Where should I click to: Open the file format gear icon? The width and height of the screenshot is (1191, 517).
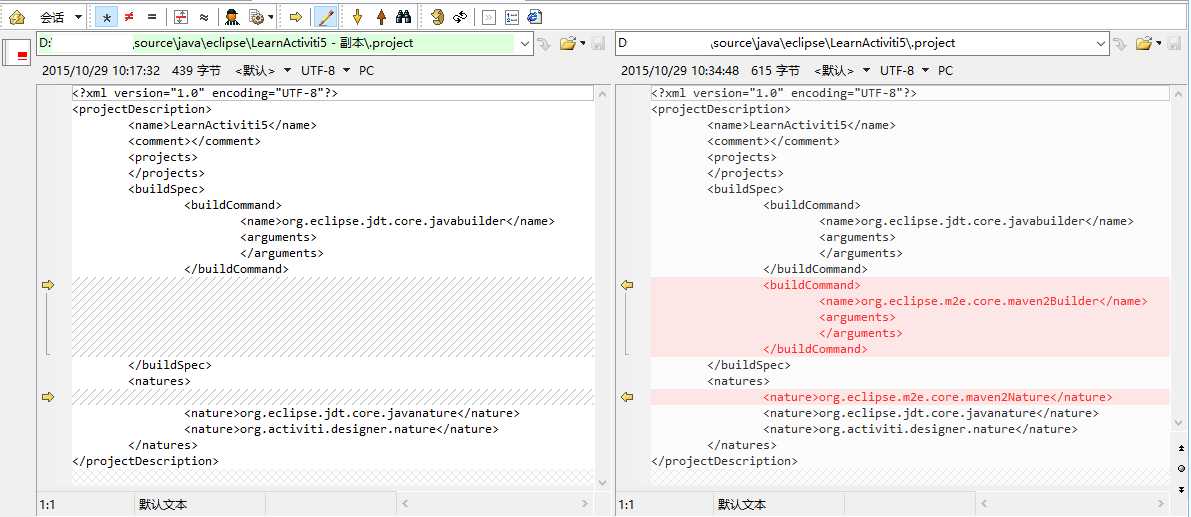[256, 16]
